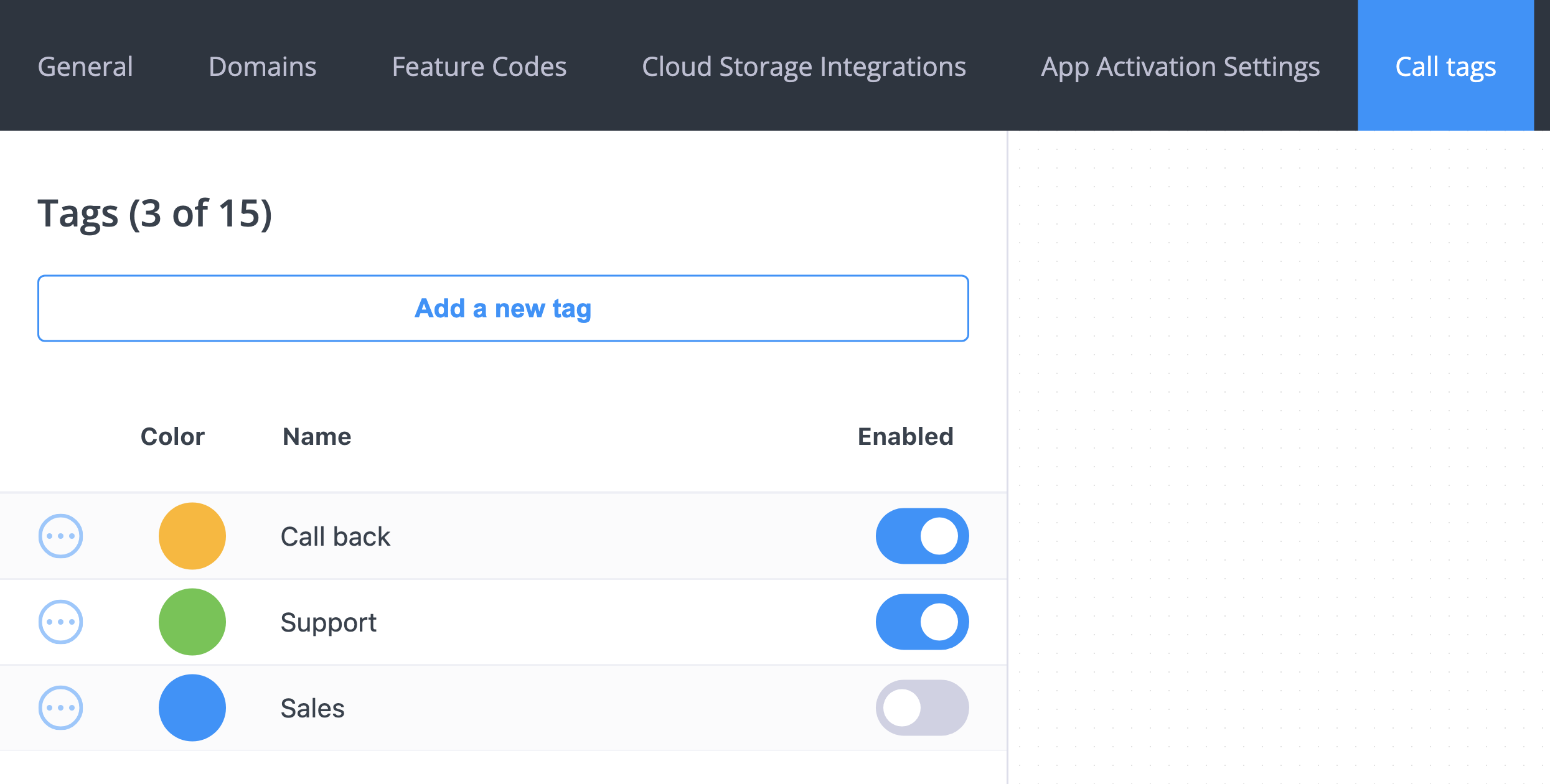This screenshot has width=1550, height=784.
Task: Click the Name column header
Action: (x=317, y=436)
